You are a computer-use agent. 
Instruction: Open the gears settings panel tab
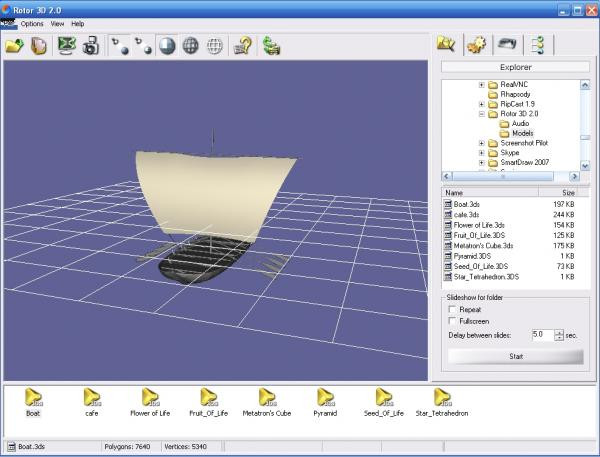point(477,44)
